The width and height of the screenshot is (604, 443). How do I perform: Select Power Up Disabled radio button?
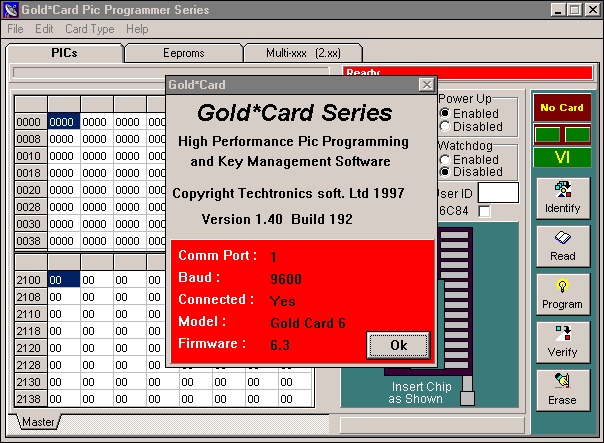click(445, 126)
